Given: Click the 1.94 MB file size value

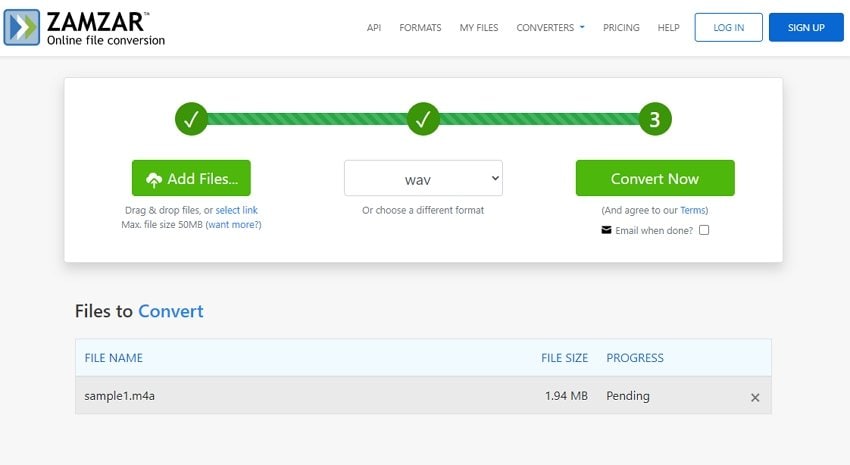Looking at the screenshot, I should tap(566, 396).
